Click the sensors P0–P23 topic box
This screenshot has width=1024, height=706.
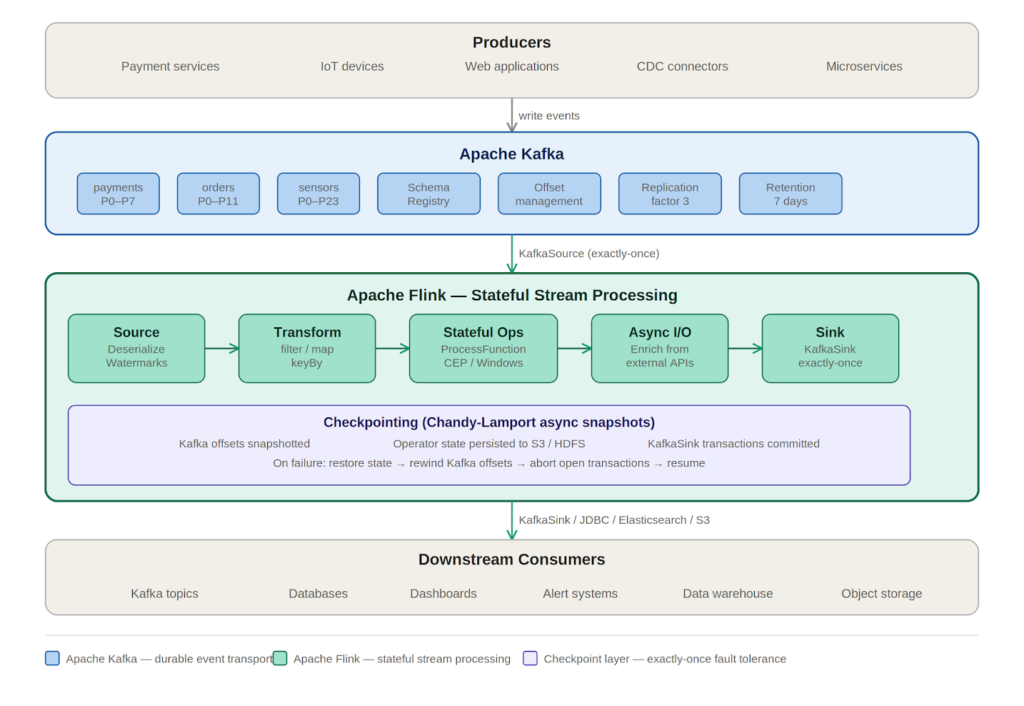[318, 194]
